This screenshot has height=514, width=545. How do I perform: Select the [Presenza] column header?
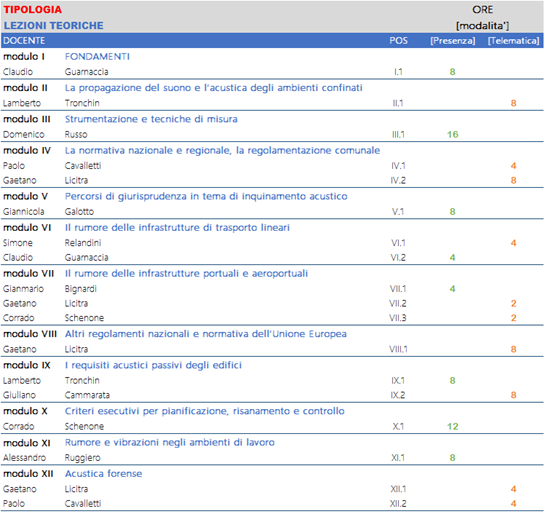click(453, 41)
